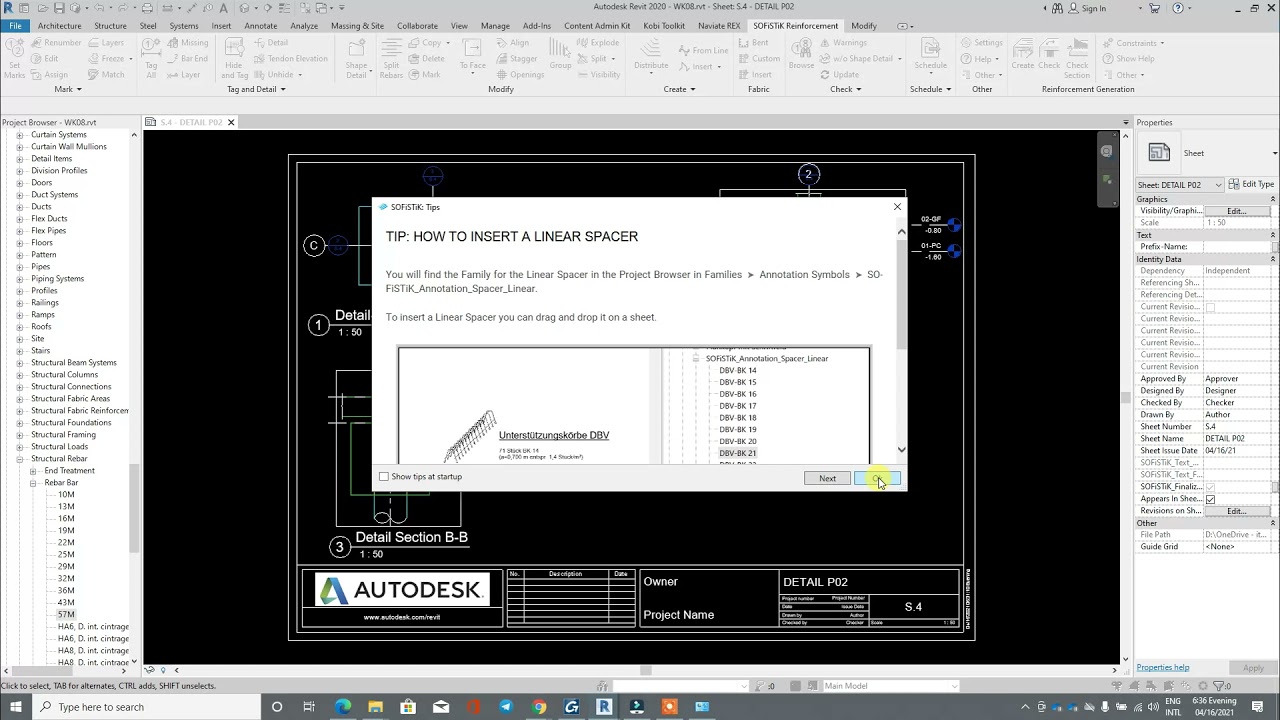Switch to the Modify ribbon tab
This screenshot has width=1280, height=720.
coord(864,26)
